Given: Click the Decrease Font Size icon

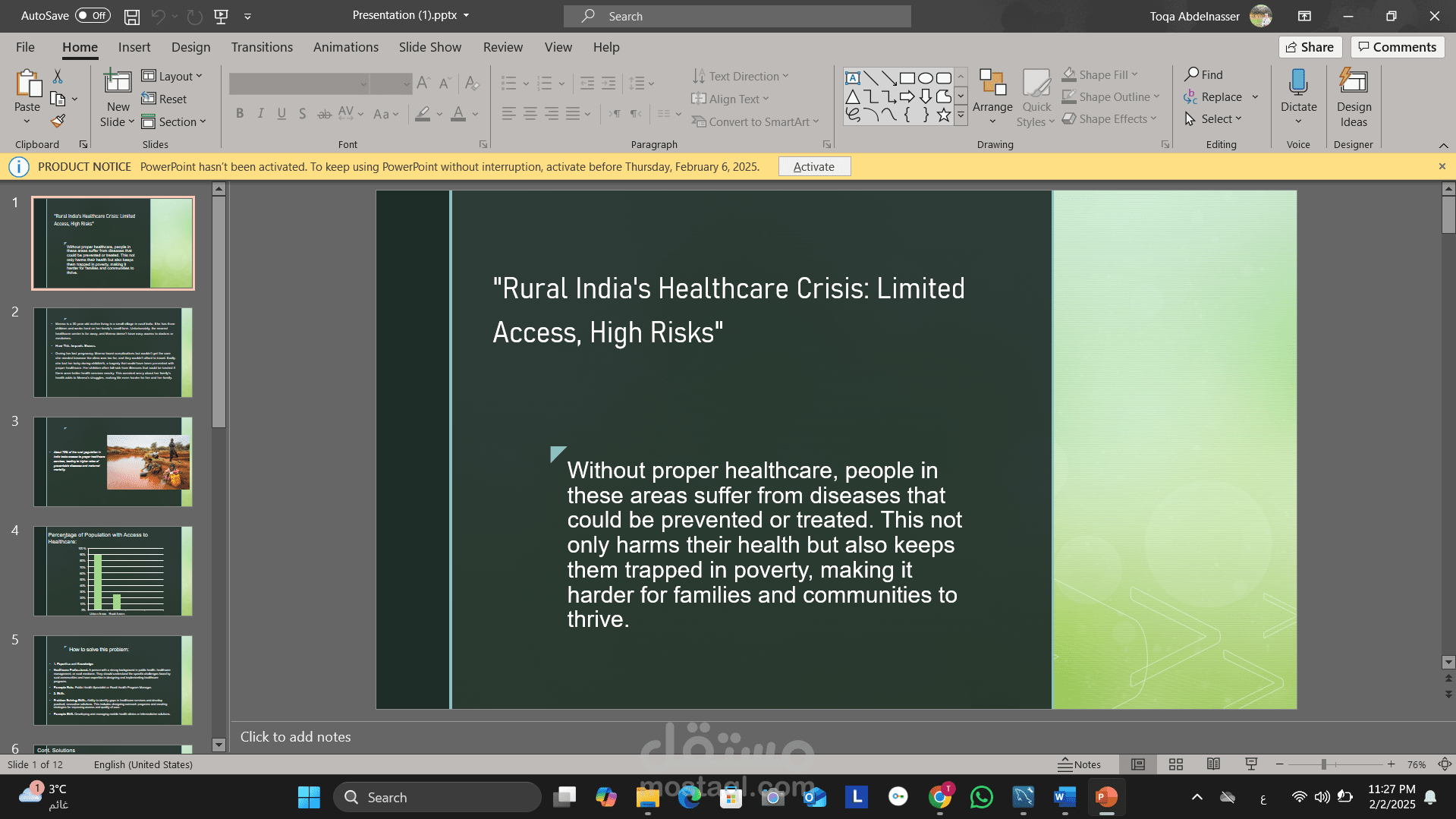Looking at the screenshot, I should point(445,83).
